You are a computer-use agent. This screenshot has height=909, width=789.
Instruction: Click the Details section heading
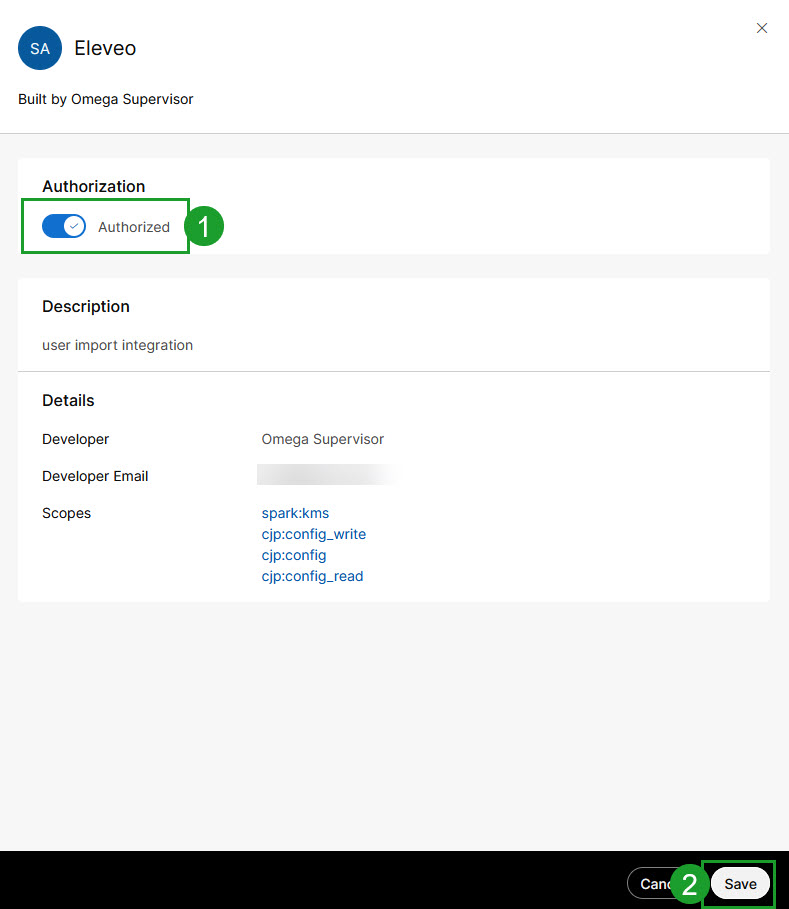68,400
